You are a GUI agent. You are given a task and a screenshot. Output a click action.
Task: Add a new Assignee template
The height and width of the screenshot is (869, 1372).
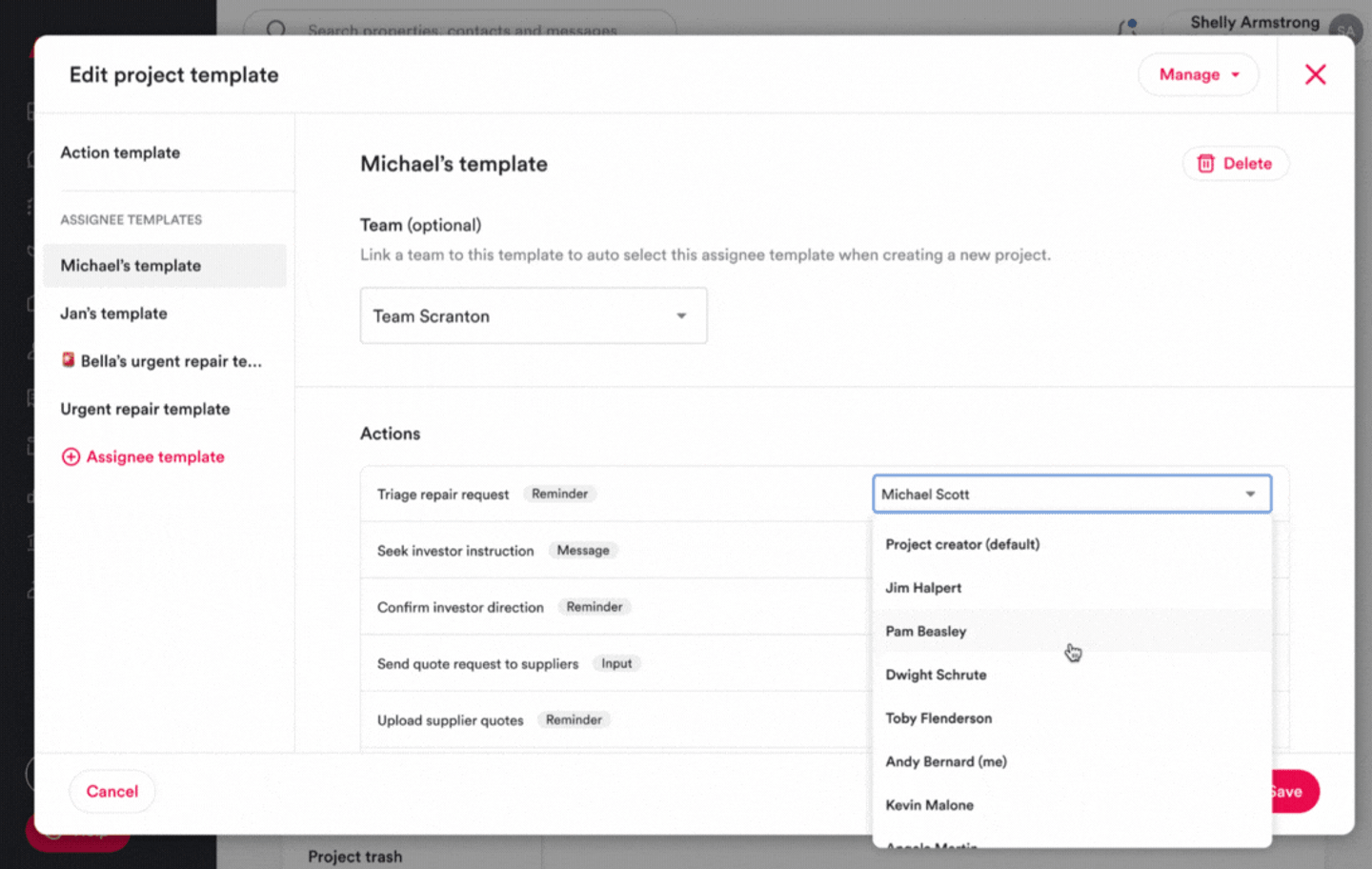pos(143,456)
